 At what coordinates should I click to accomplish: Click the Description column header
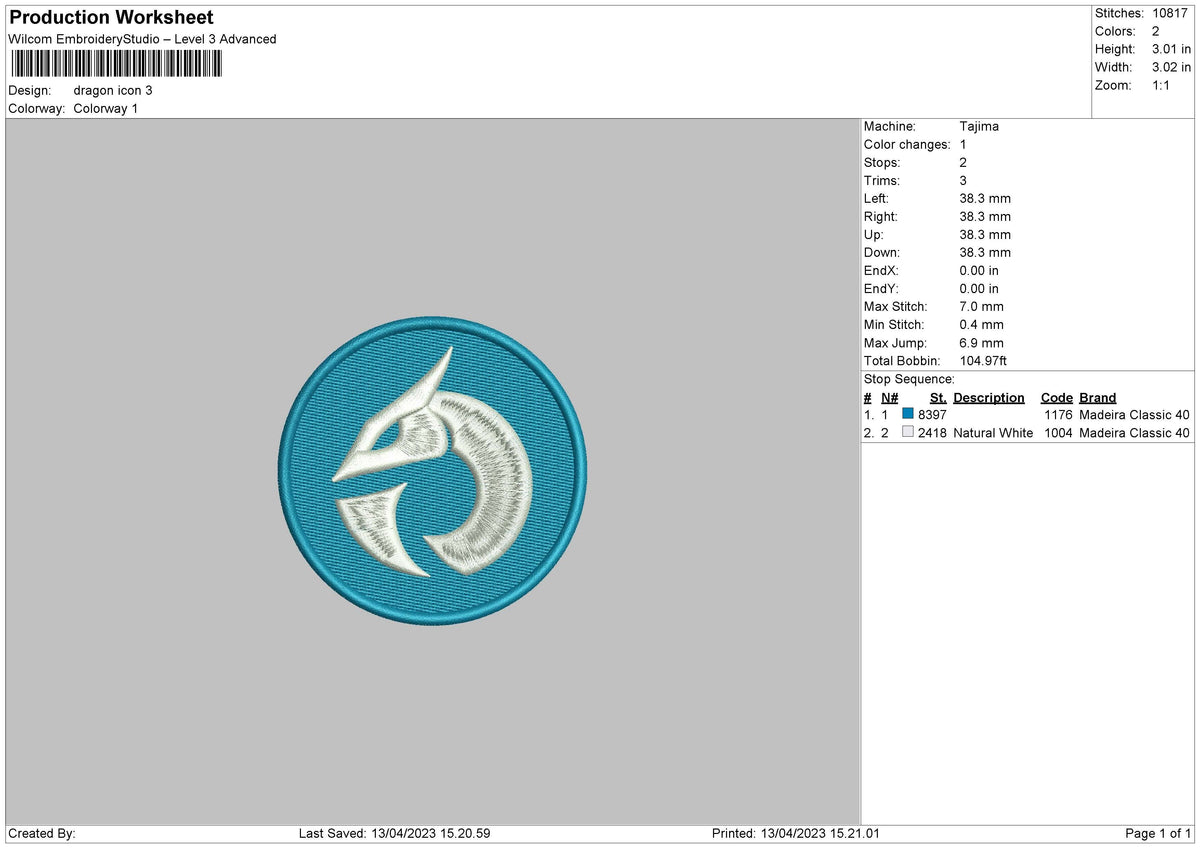[x=989, y=397]
